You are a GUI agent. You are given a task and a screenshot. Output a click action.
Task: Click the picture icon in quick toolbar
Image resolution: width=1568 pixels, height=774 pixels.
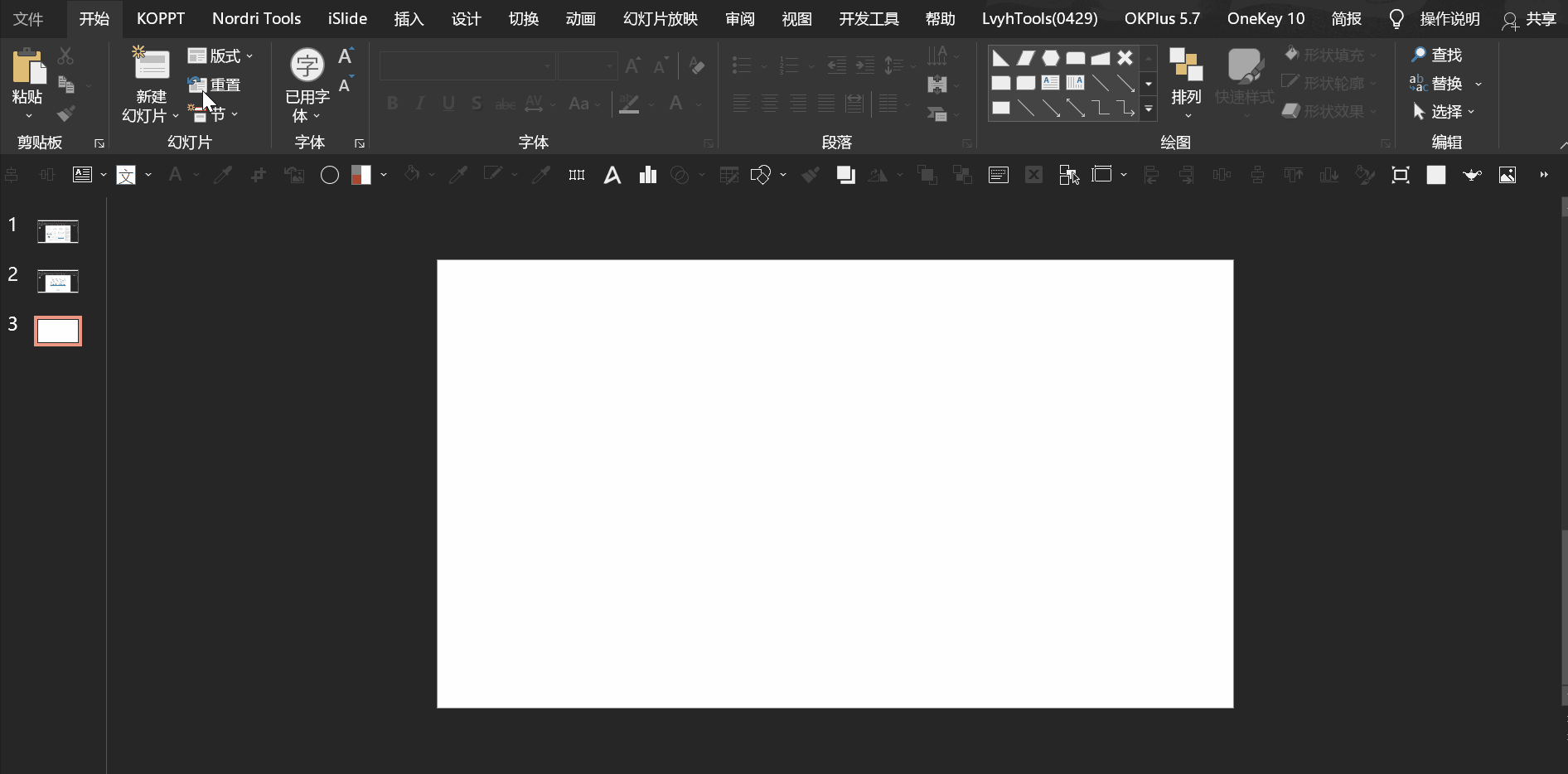coord(1508,175)
